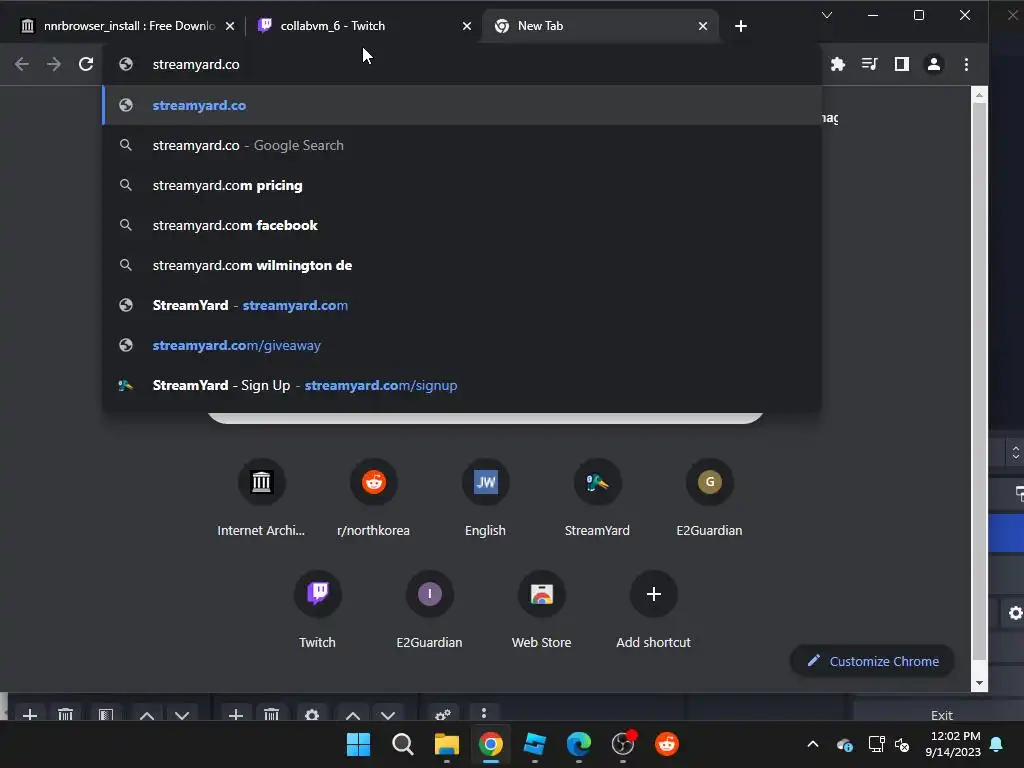Image resolution: width=1024 pixels, height=768 pixels.
Task: Expand the system tray hidden icons chevron
Action: [813, 744]
